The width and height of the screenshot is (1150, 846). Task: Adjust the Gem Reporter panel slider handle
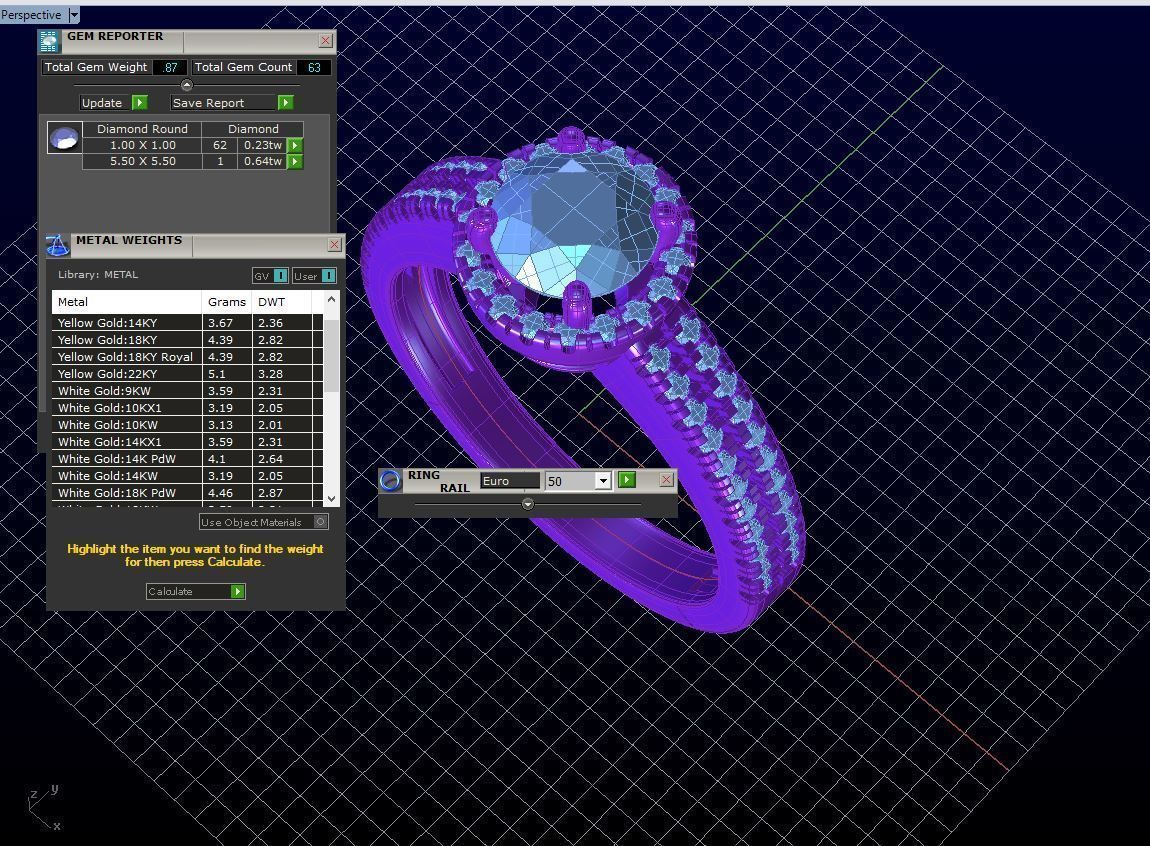click(x=186, y=85)
